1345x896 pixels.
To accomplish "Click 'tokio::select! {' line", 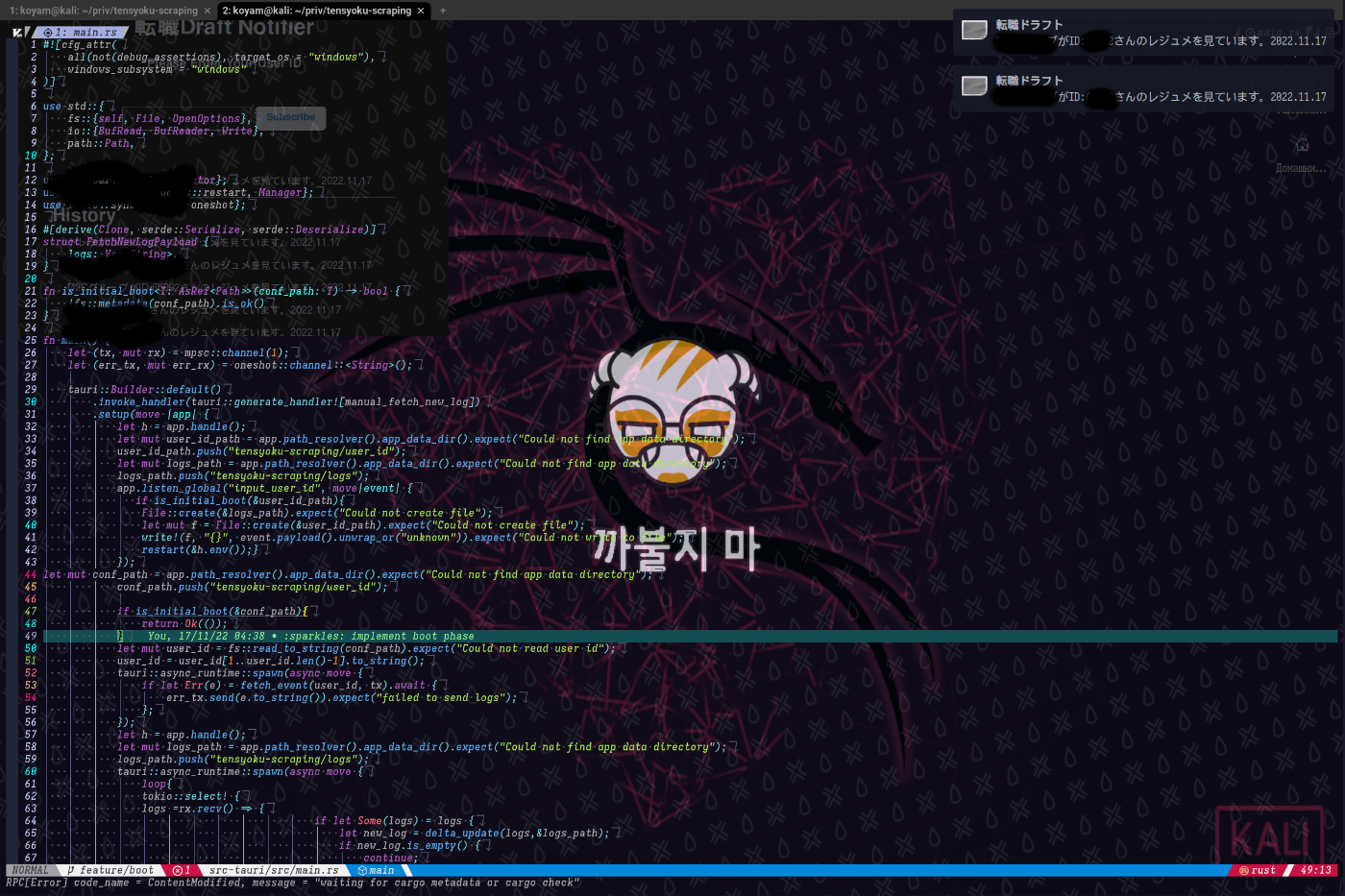I will point(189,796).
